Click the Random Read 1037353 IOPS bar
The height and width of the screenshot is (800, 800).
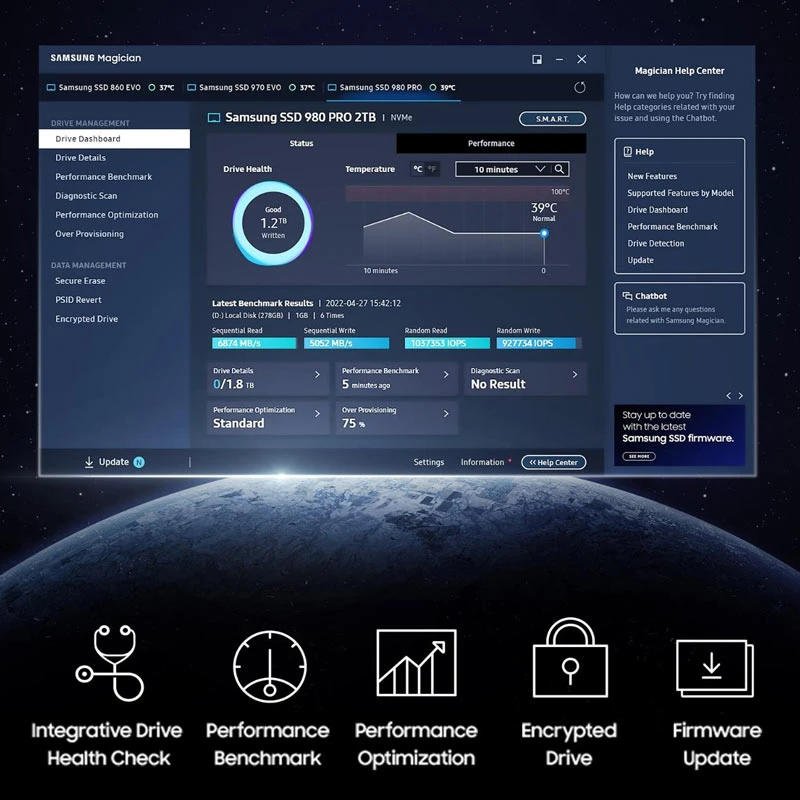click(x=447, y=343)
